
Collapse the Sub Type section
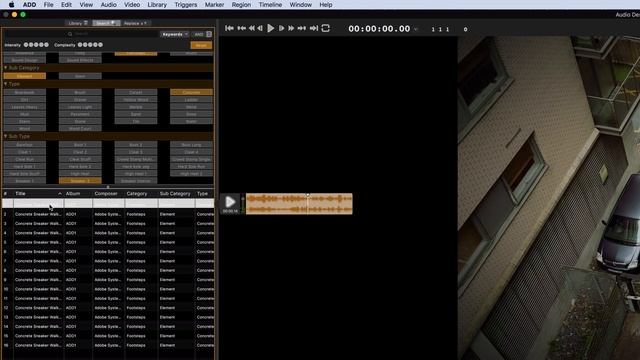(6, 136)
